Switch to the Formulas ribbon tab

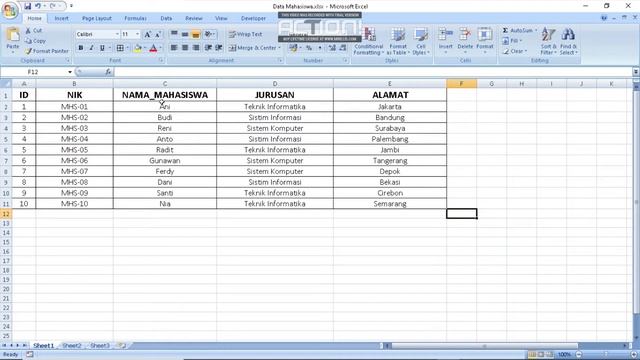pos(135,18)
